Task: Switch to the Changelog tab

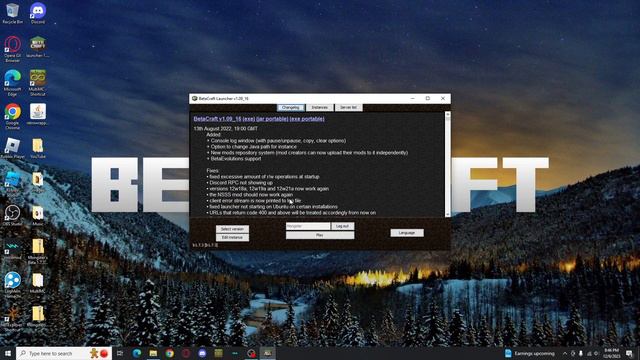Action: (291, 107)
